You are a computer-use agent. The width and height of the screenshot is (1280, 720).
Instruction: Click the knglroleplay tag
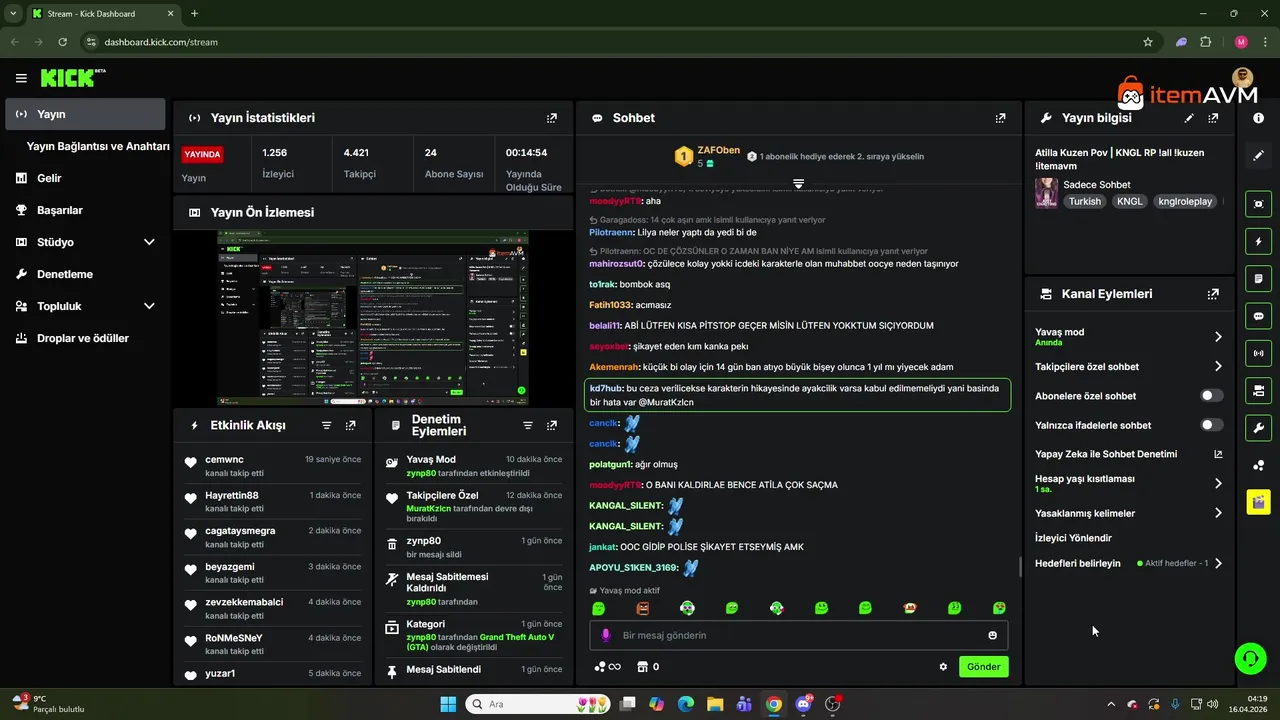coord(1185,201)
